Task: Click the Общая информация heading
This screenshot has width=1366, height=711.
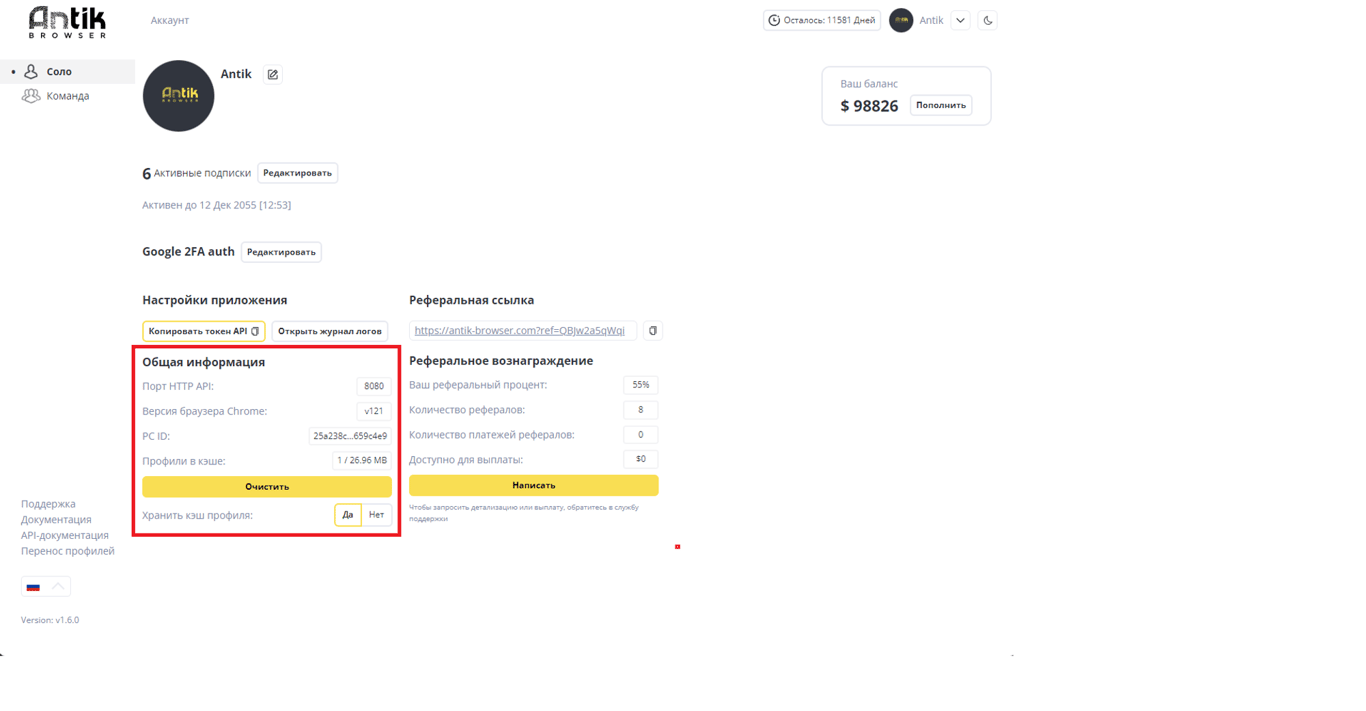Action: pyautogui.click(x=204, y=362)
